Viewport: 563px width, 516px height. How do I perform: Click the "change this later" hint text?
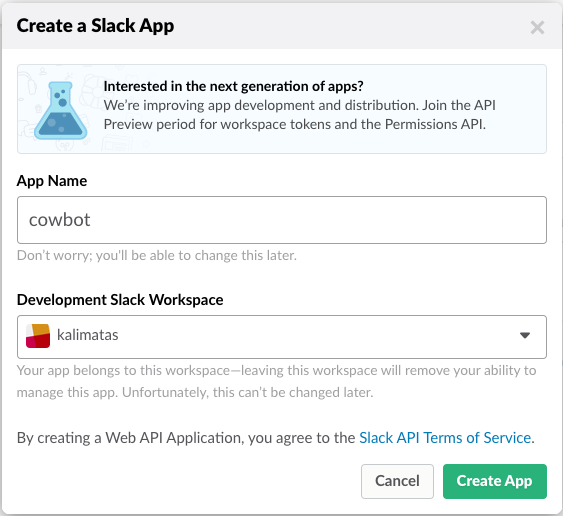tap(157, 255)
